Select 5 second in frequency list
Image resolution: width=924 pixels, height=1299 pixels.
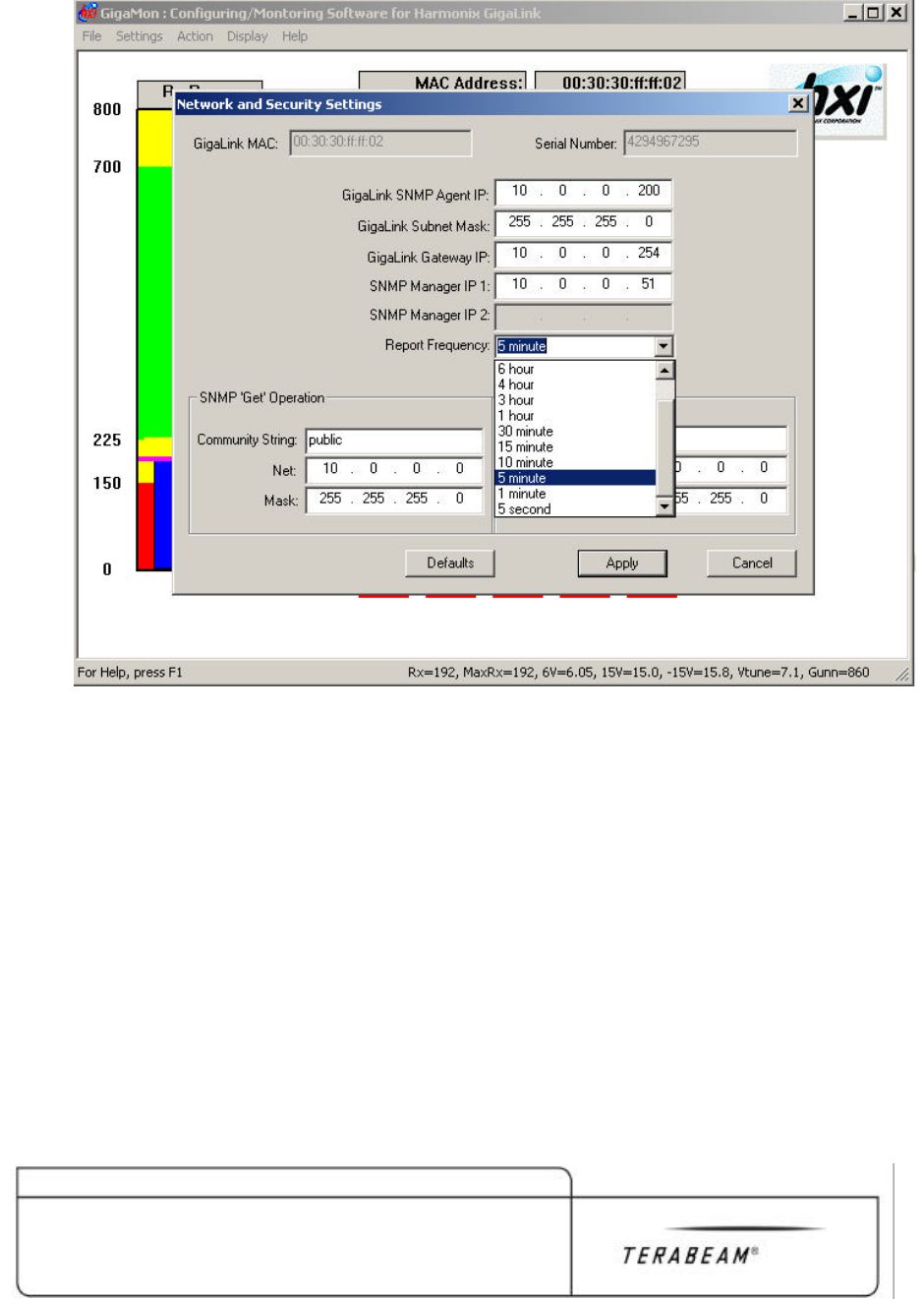575,509
